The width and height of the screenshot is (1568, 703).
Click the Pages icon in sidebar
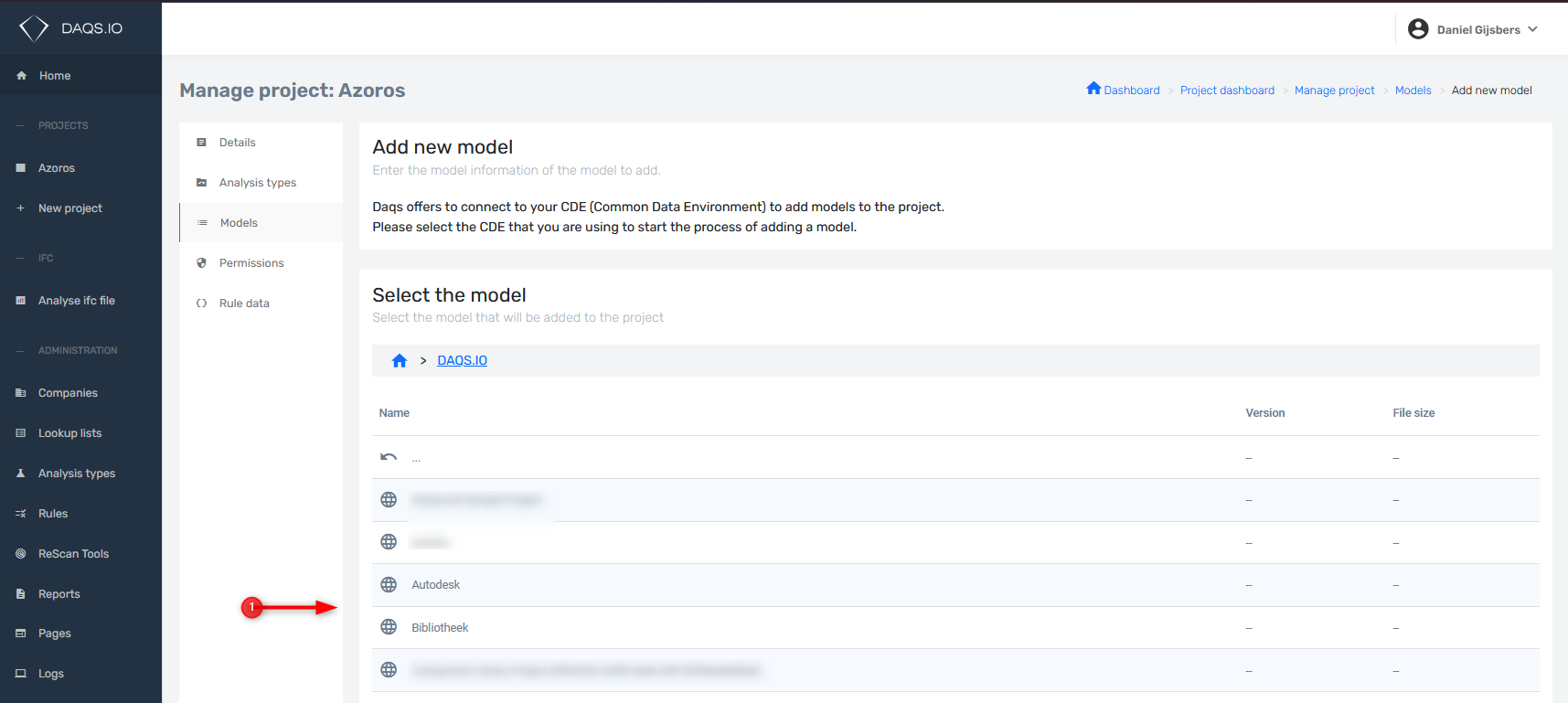pos(21,634)
